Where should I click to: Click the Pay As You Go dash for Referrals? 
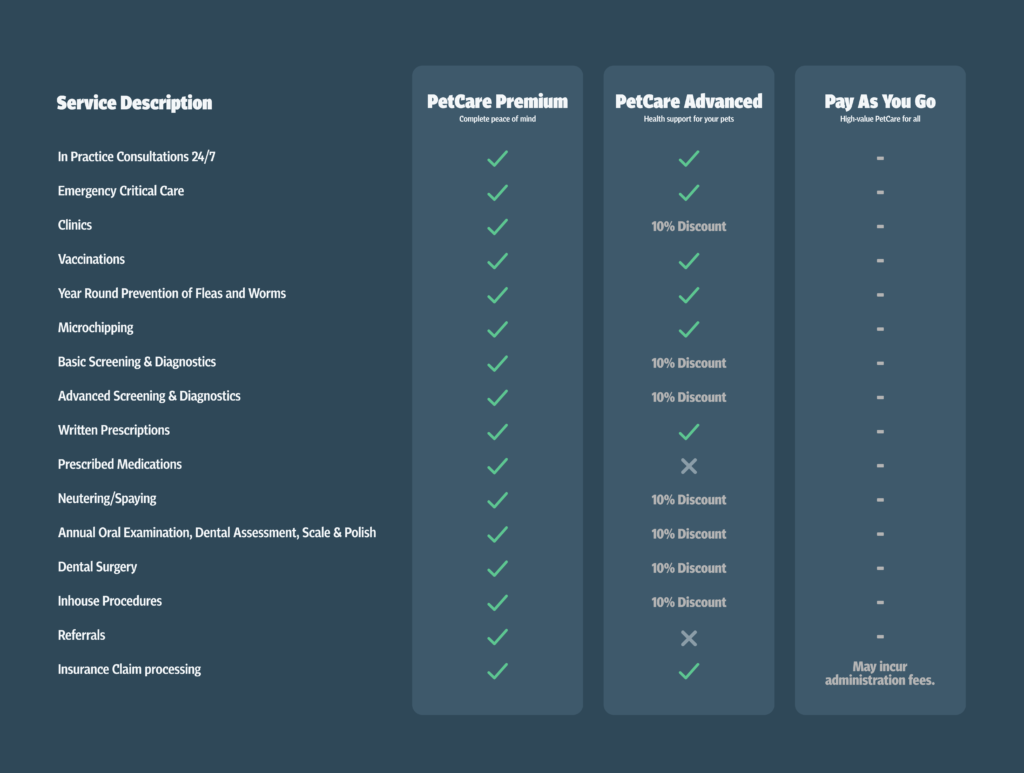(x=880, y=636)
